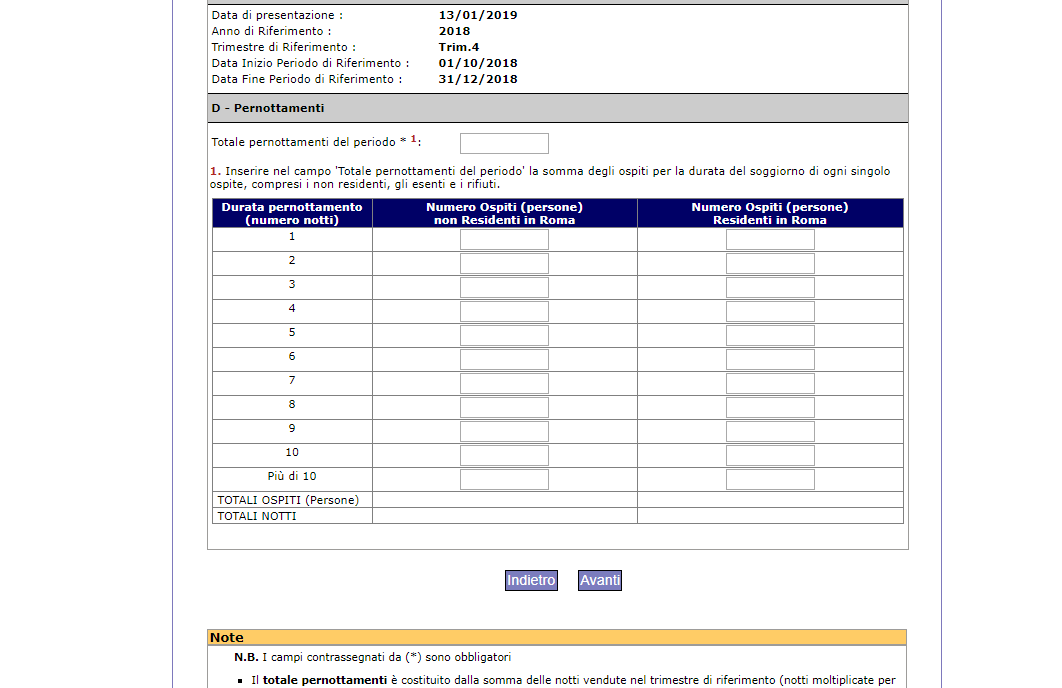Click non Residenti field for Più di 10
The height and width of the screenshot is (688, 1062).
[504, 480]
